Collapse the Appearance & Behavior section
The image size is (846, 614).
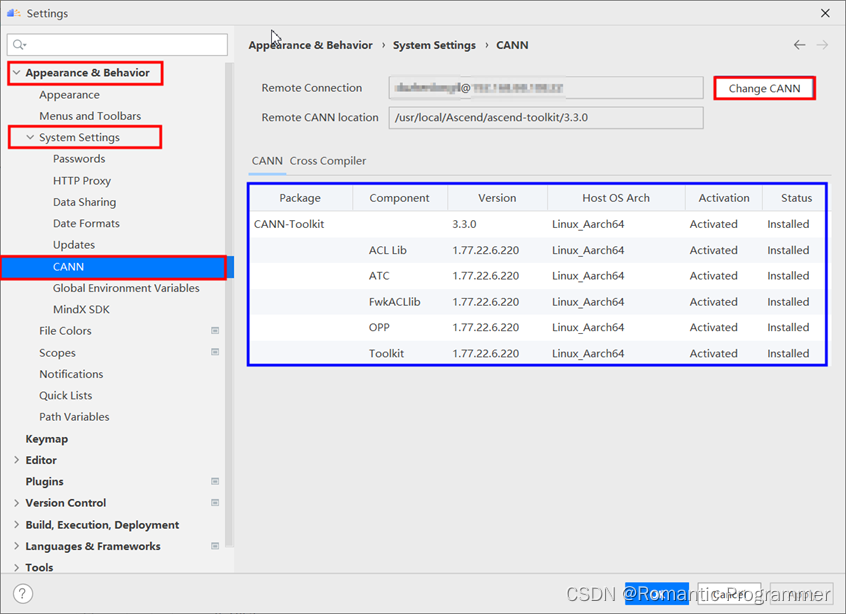[17, 72]
